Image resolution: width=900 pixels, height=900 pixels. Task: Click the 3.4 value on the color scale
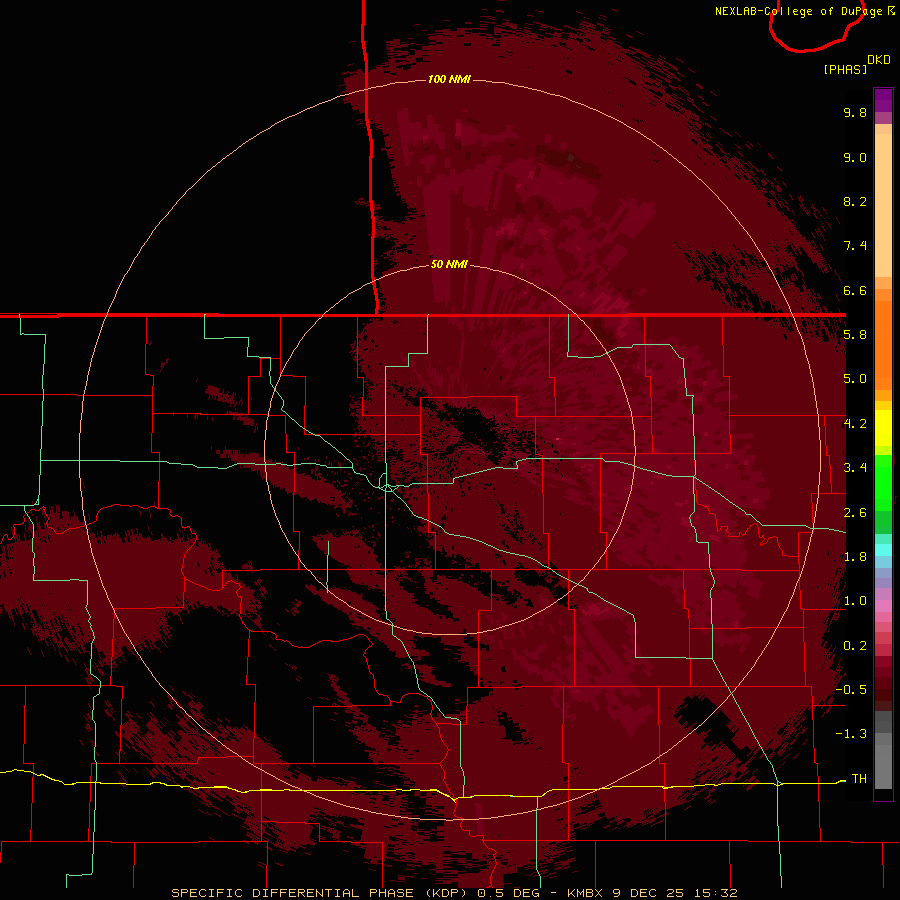tap(855, 468)
